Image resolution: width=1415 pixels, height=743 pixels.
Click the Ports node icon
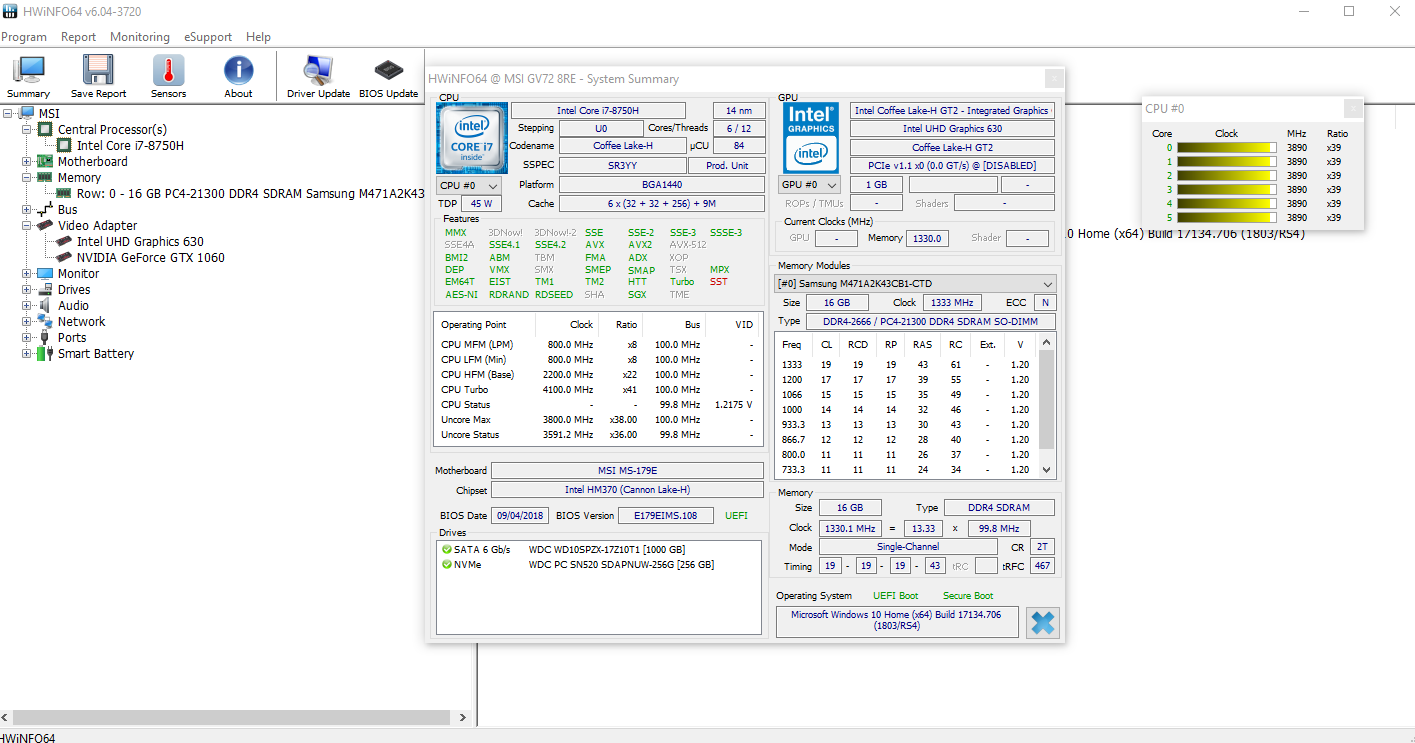(44, 337)
